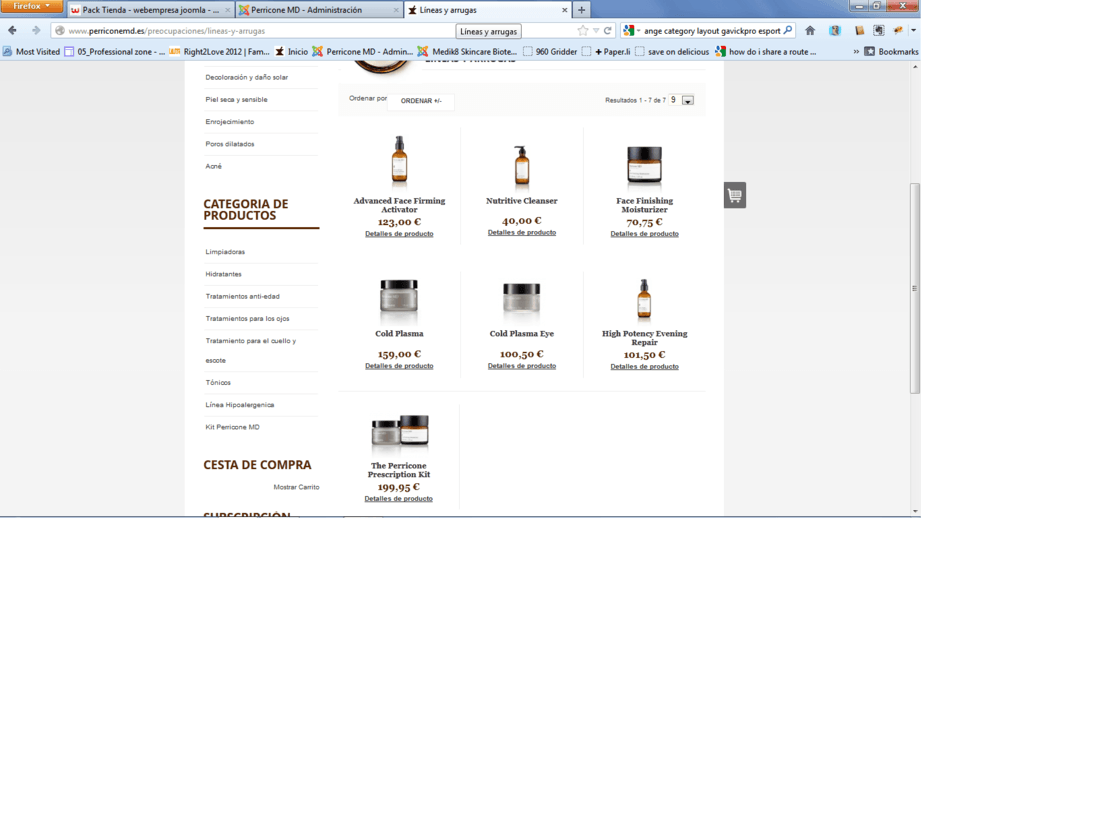Open address bar history dropdown arrow
The height and width of the screenshot is (825, 1100).
596,30
